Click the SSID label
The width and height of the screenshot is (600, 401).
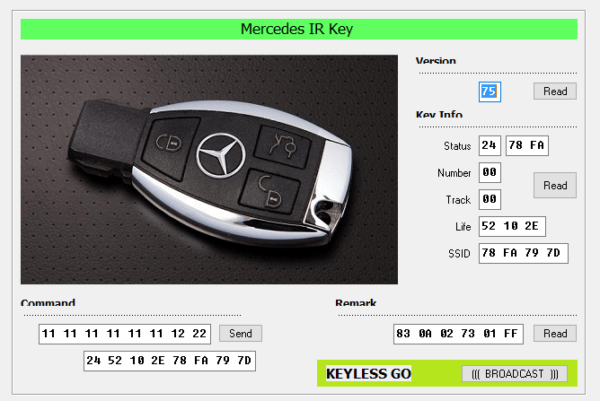pos(459,254)
